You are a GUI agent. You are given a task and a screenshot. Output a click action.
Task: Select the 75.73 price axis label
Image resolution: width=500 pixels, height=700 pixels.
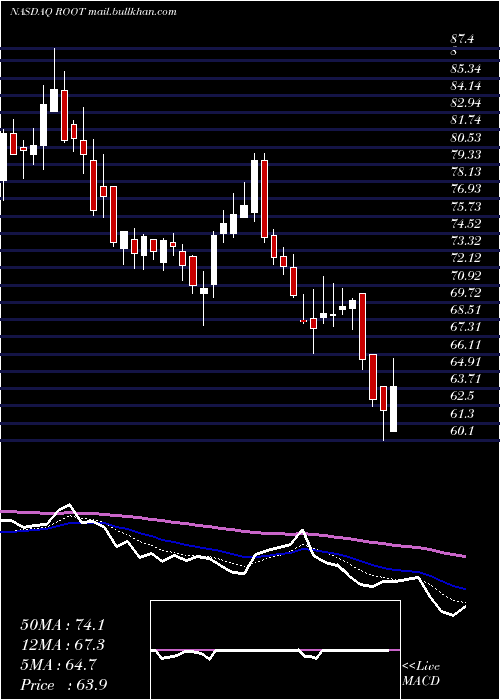(x=466, y=207)
